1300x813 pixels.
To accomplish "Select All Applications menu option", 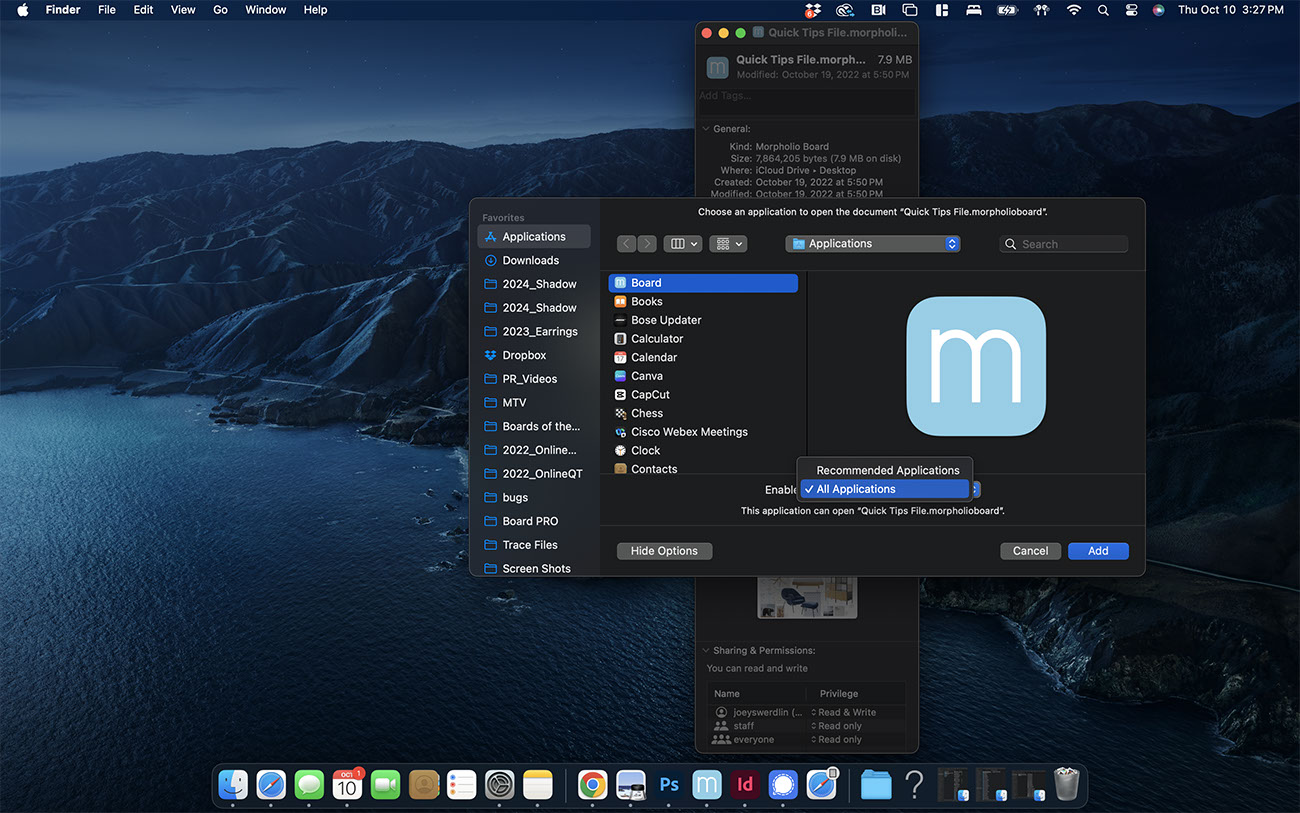I will tap(885, 489).
